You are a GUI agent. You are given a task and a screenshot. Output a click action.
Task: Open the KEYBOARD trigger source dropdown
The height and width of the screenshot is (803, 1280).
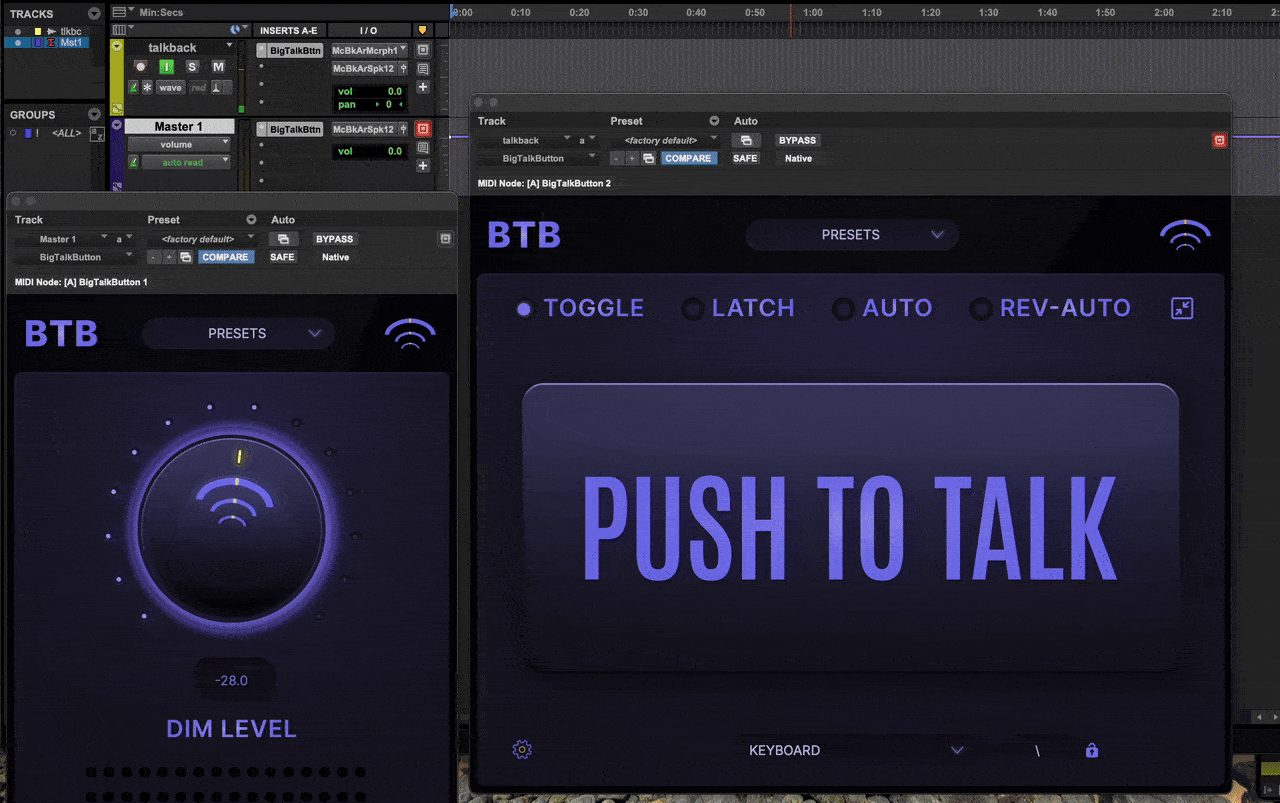tap(856, 750)
